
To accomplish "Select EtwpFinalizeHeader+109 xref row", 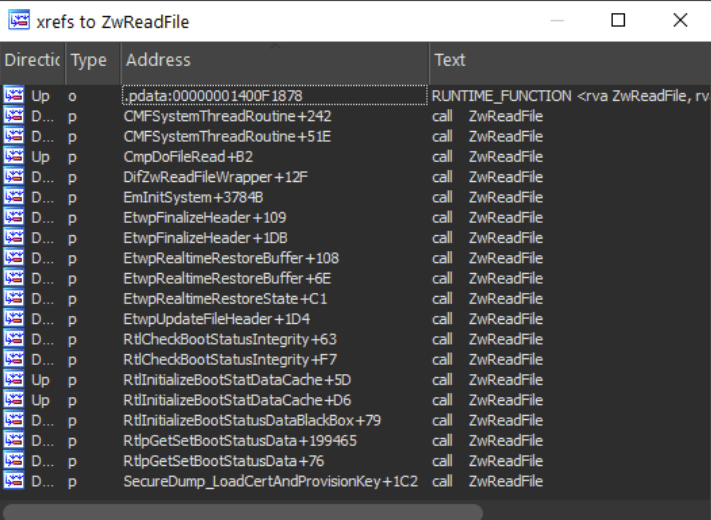I will coord(205,217).
